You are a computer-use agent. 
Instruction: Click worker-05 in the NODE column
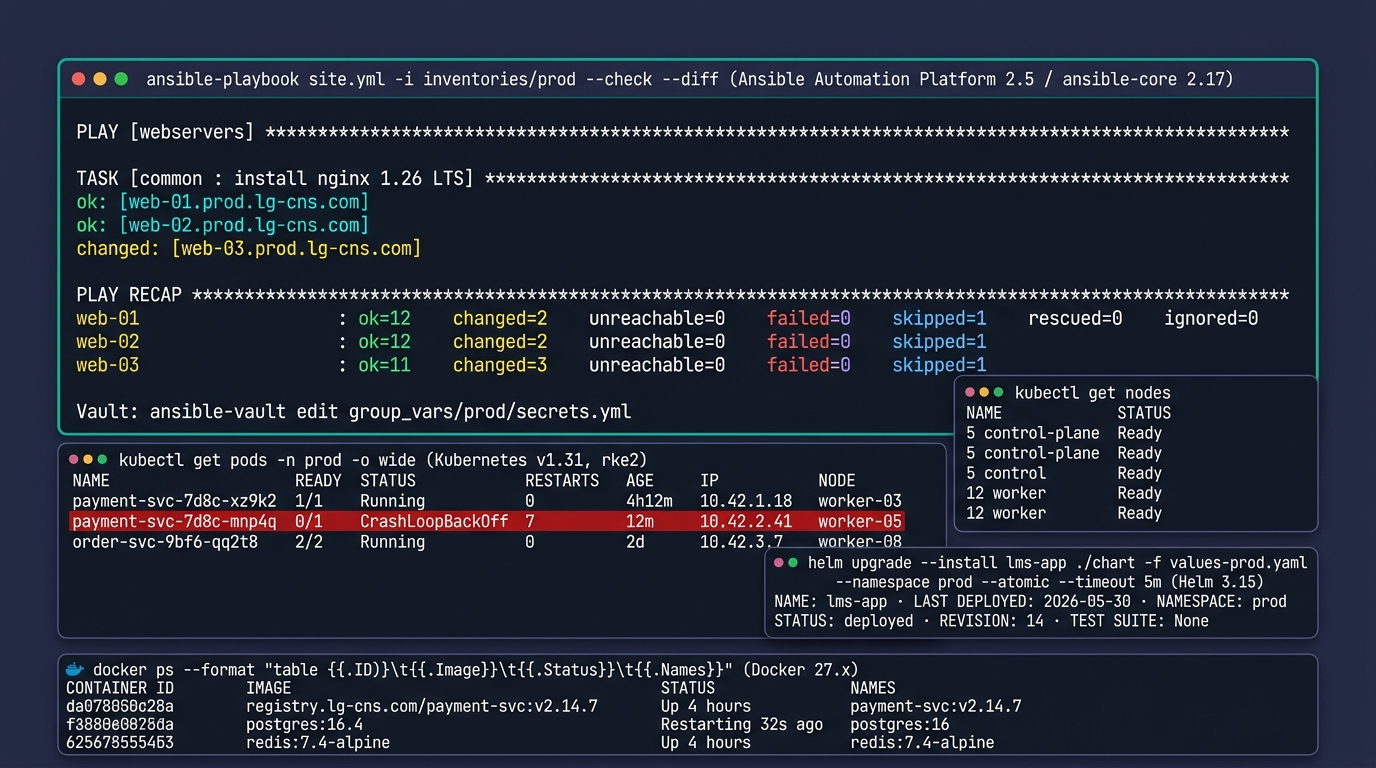click(x=860, y=521)
